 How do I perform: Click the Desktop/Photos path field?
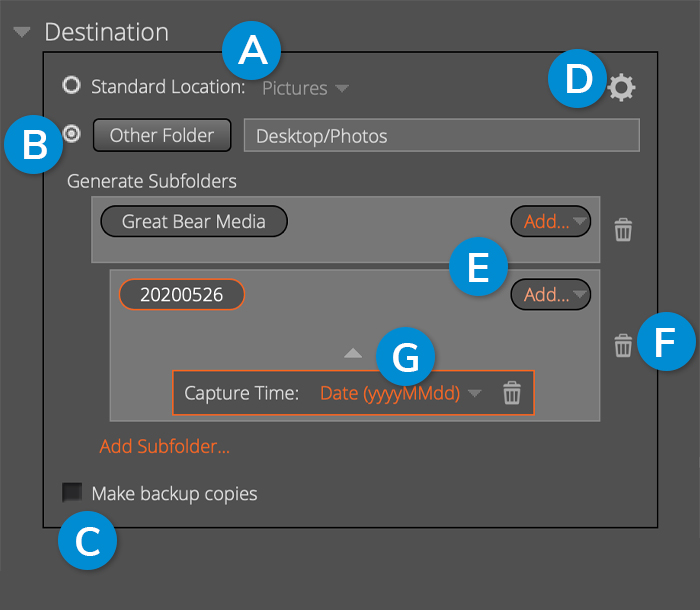(442, 135)
